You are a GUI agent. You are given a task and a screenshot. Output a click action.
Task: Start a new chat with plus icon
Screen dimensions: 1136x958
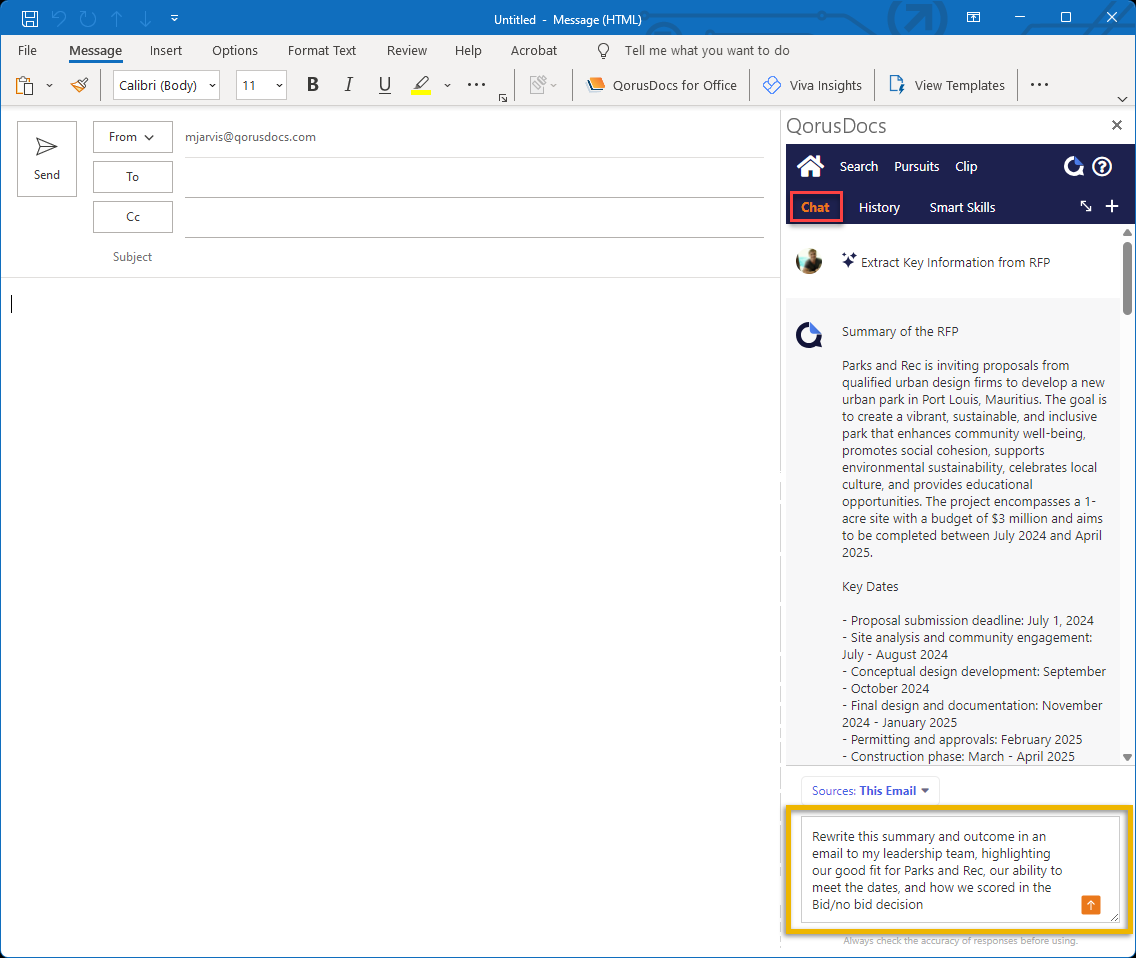coord(1112,206)
